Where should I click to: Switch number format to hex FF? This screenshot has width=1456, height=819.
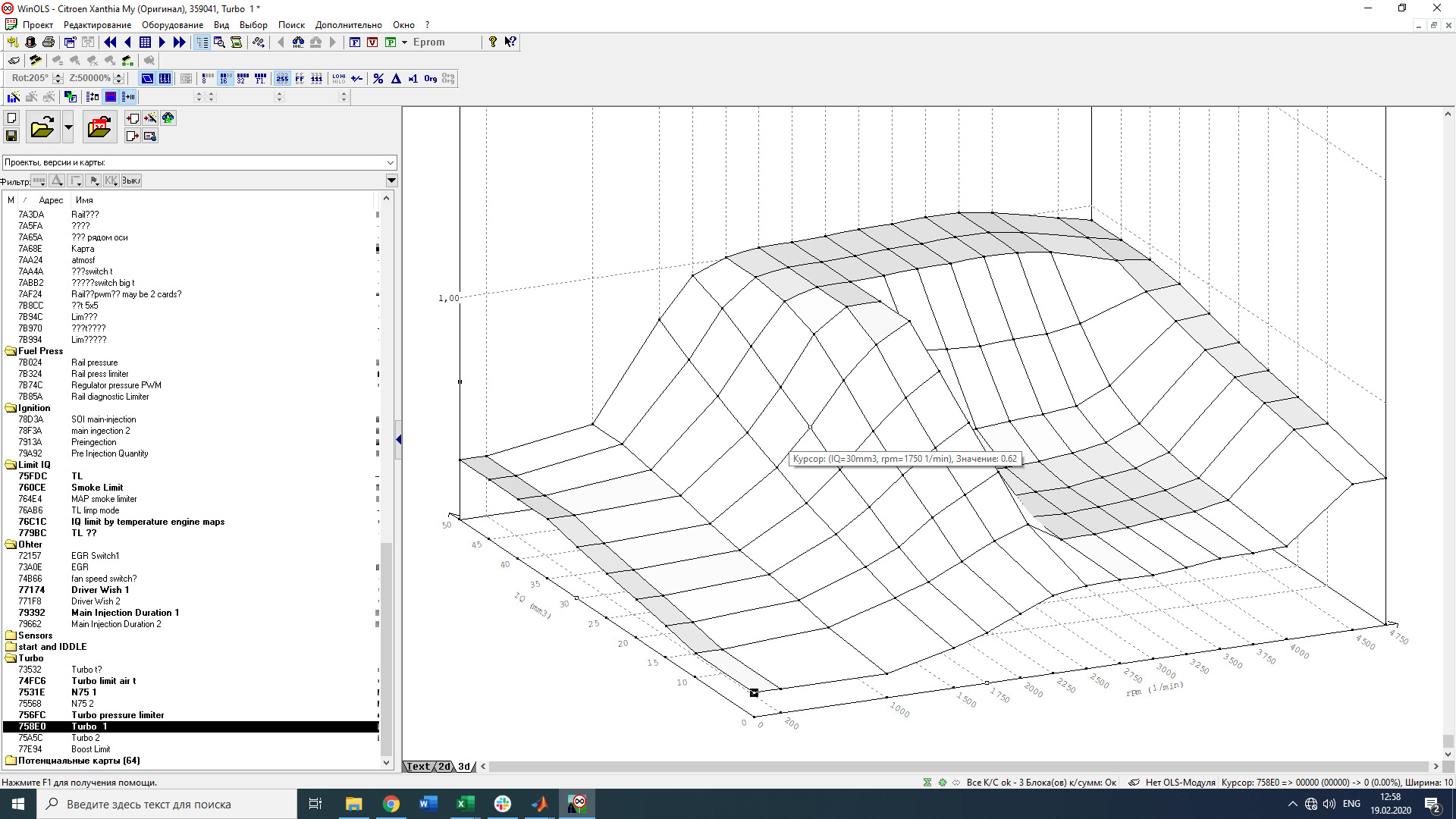pos(300,78)
